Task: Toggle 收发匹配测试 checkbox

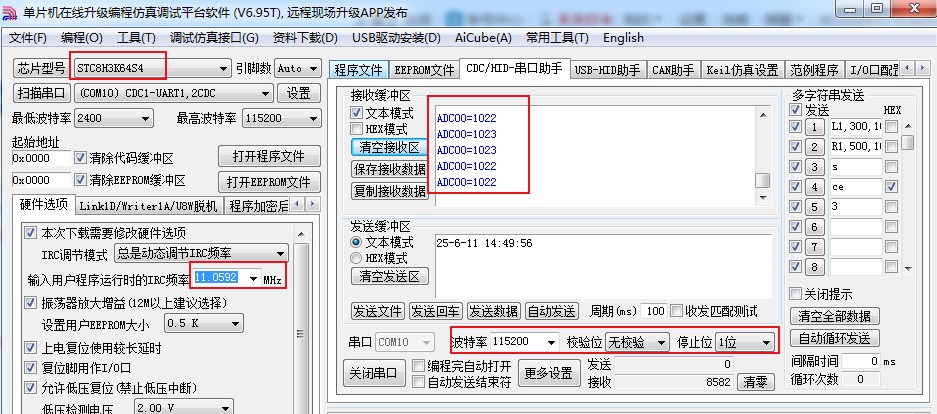Action: click(676, 311)
